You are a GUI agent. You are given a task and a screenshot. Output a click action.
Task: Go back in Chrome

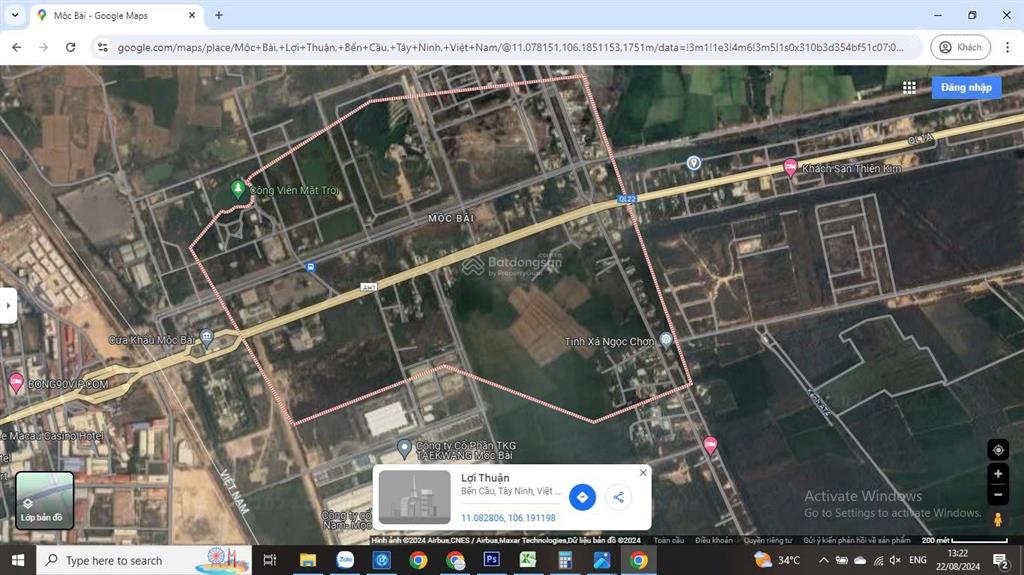click(17, 47)
